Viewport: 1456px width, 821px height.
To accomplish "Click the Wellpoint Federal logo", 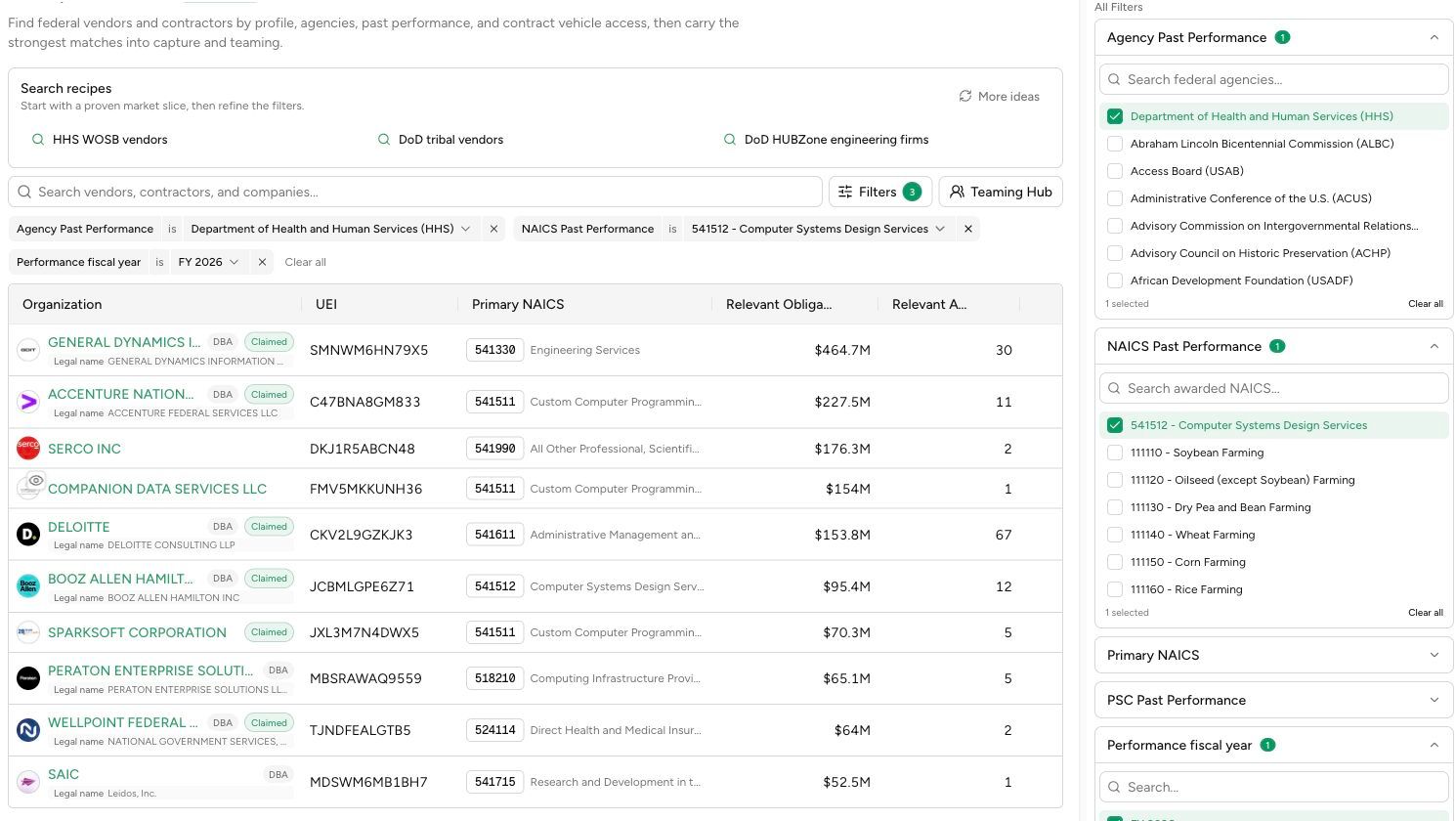I will click(x=28, y=730).
